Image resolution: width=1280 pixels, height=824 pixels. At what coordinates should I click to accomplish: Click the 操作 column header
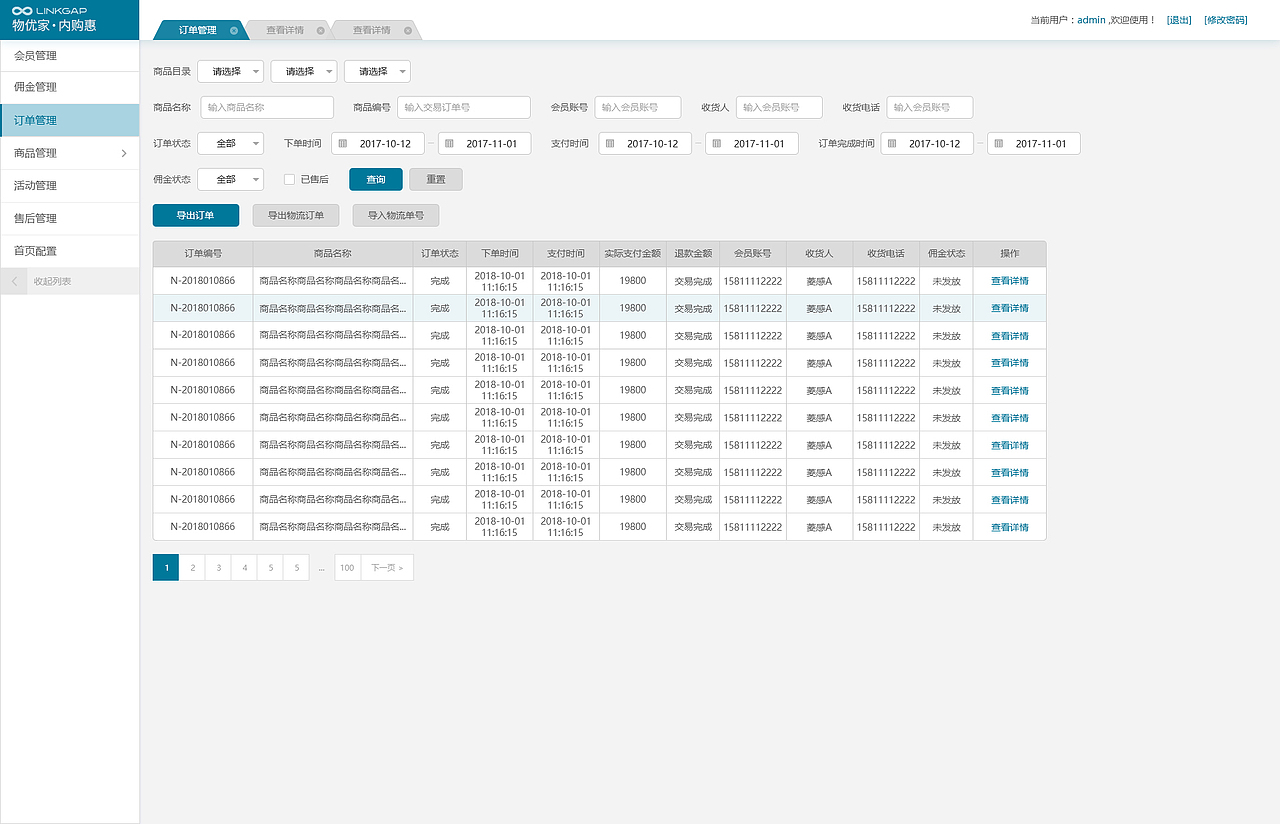coord(1010,254)
